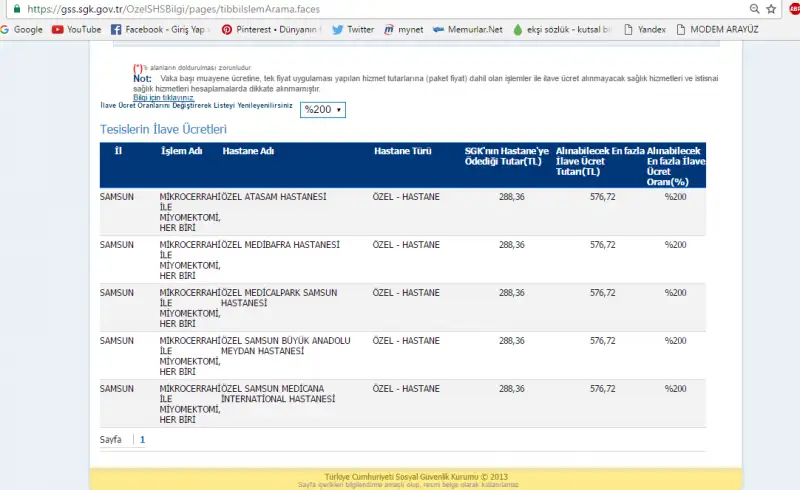Open the %200 ilave ücret oranı dropdown
The image size is (800, 490).
pos(323,109)
